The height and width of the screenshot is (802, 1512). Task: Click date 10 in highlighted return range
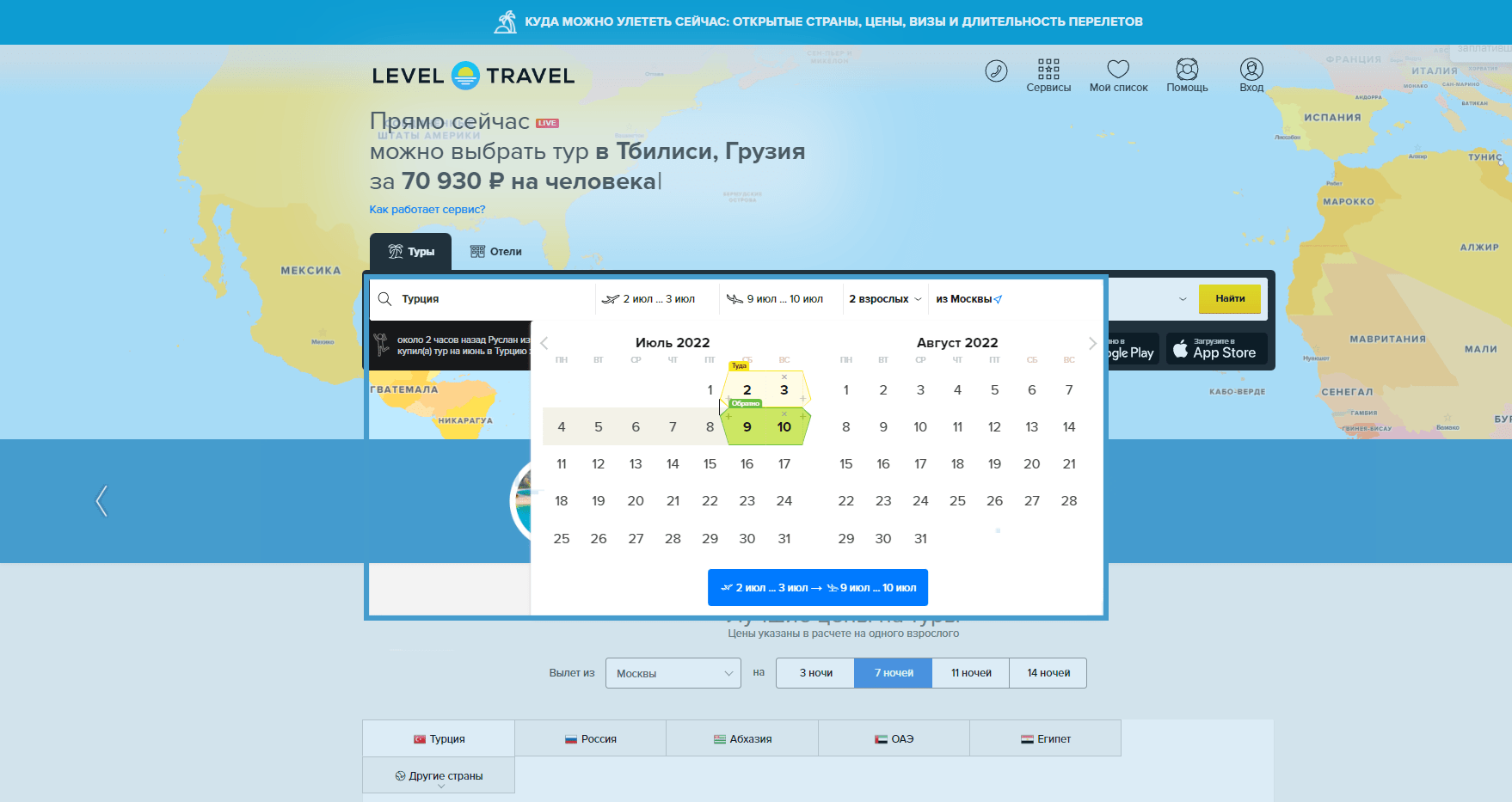784,427
